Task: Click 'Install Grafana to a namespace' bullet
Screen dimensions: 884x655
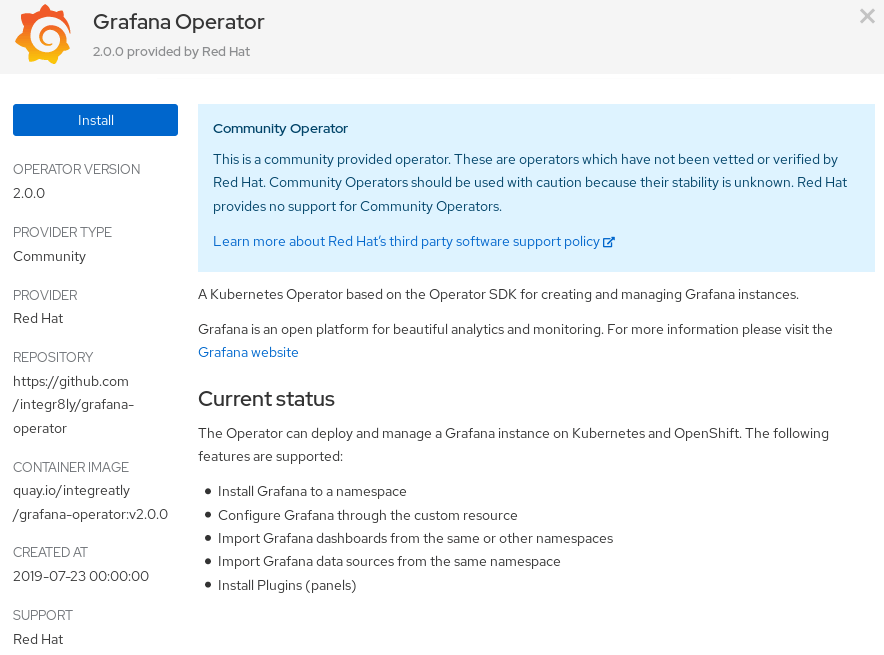Action: tap(312, 491)
